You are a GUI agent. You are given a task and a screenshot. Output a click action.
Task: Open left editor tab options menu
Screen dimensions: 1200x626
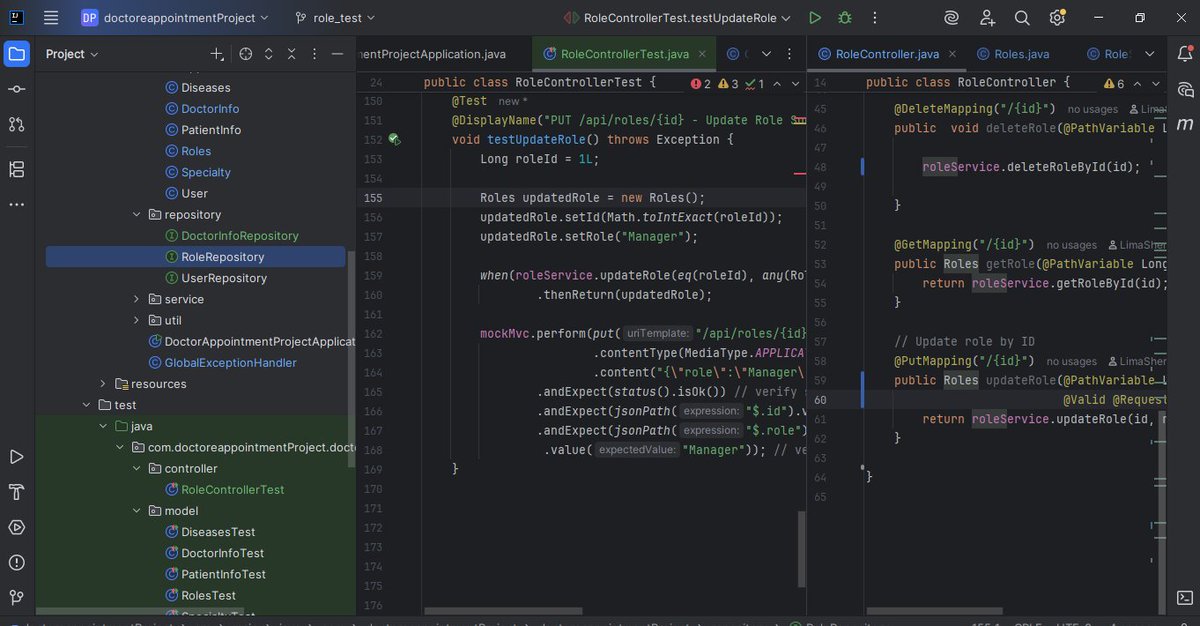pyautogui.click(x=792, y=54)
